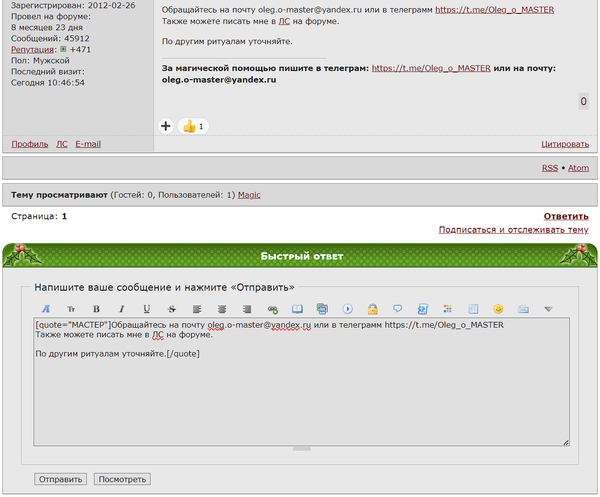Image resolution: width=600 pixels, height=497 pixels.
Task: Click the text Сегодня 10:46:54
Action: click(48, 82)
